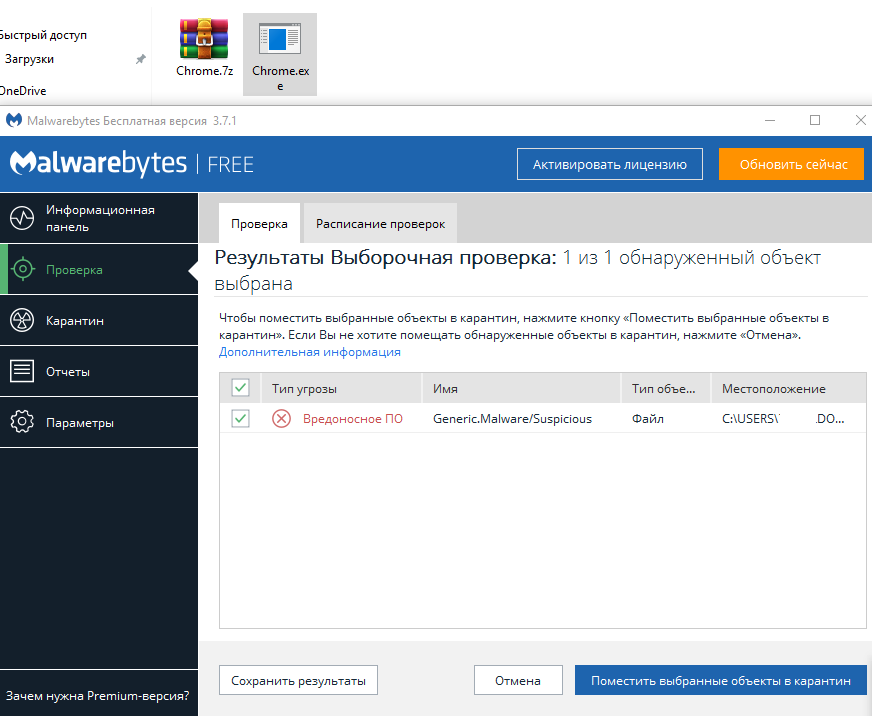Viewport: 872px width, 716px height.
Task: Click the Карантин radiation icon
Action: [22, 320]
